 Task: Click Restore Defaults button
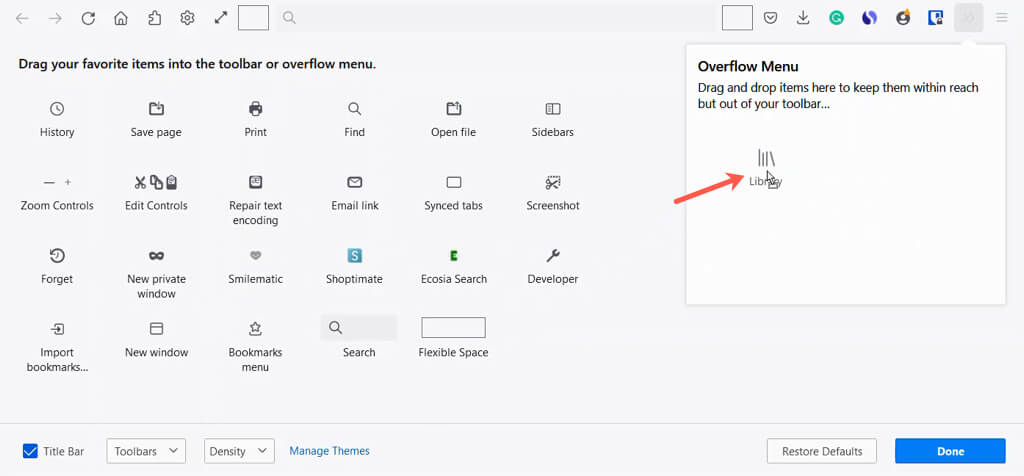pyautogui.click(x=821, y=451)
